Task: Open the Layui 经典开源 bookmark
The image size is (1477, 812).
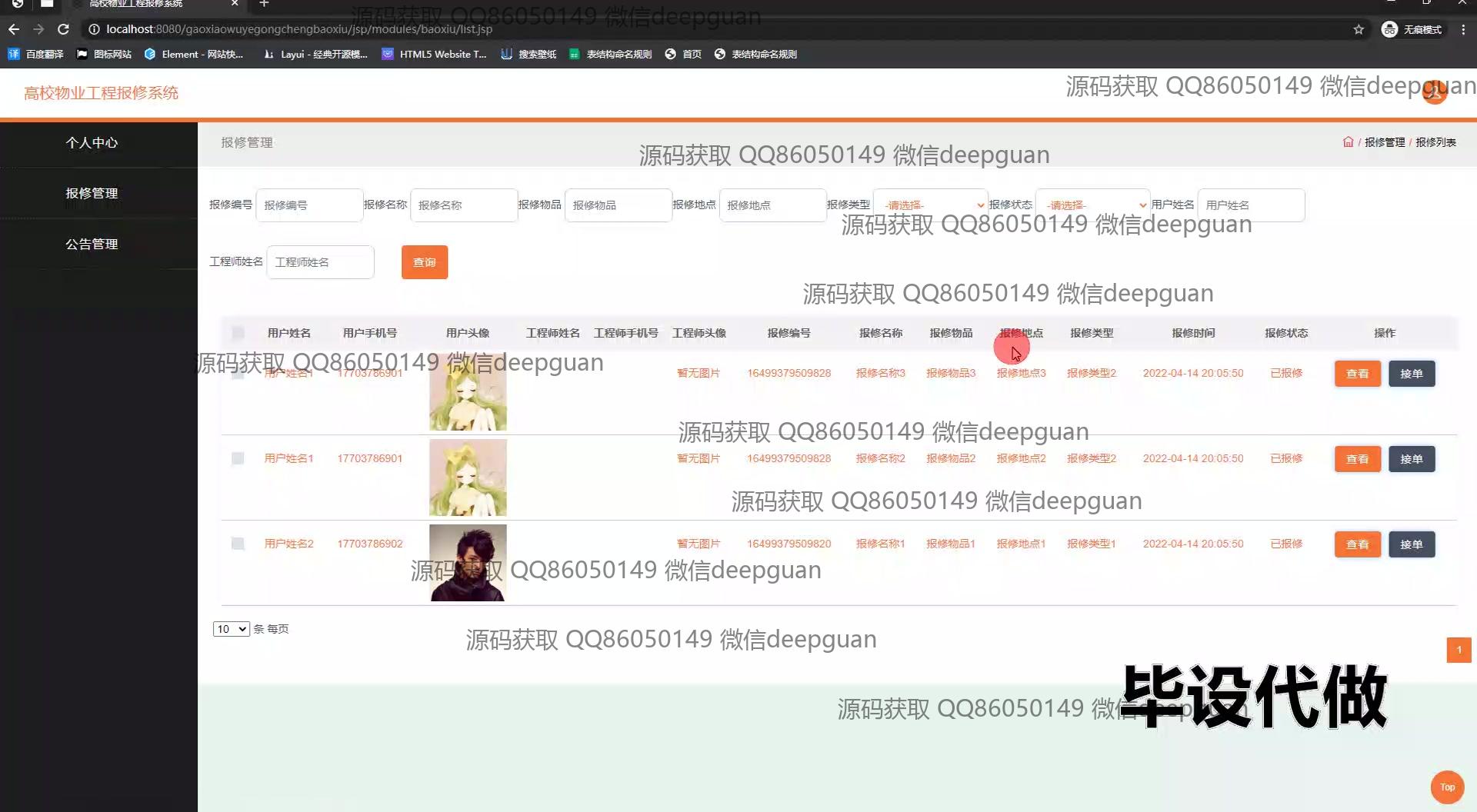Action: [315, 54]
